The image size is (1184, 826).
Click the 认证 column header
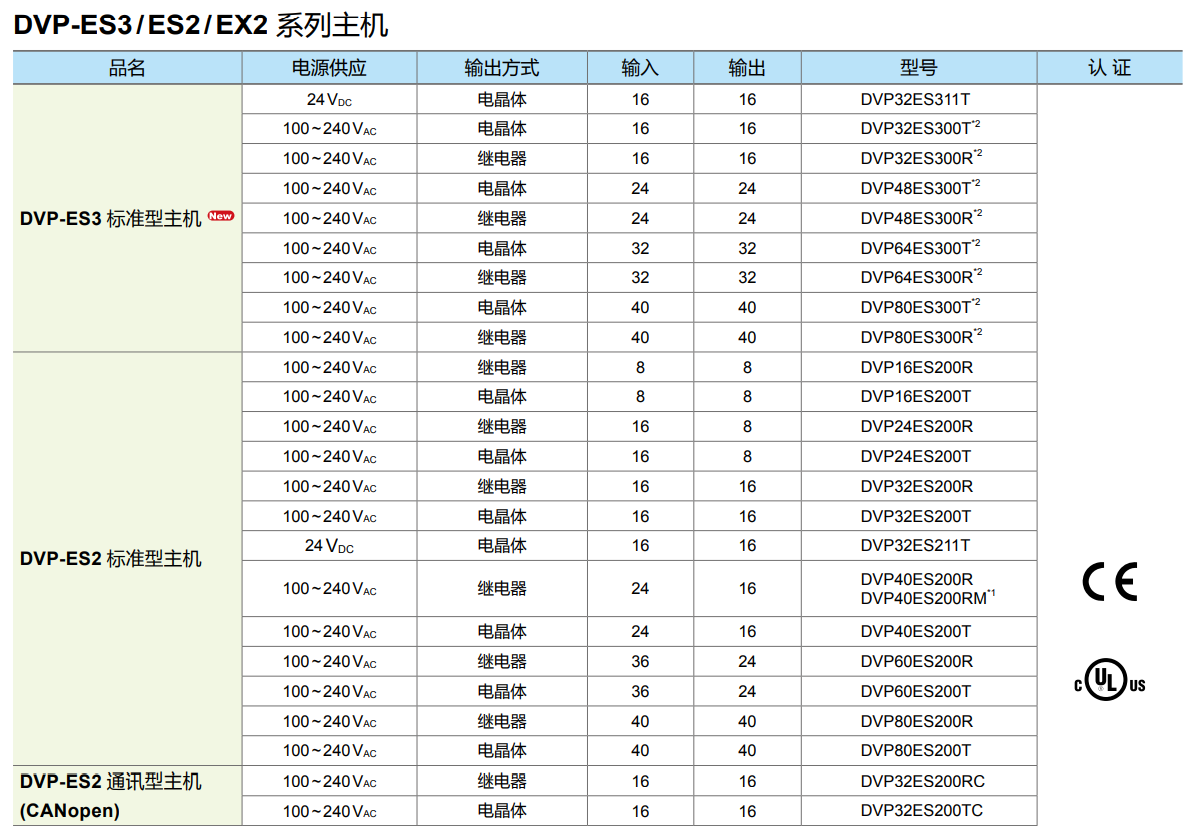(x=1108, y=67)
